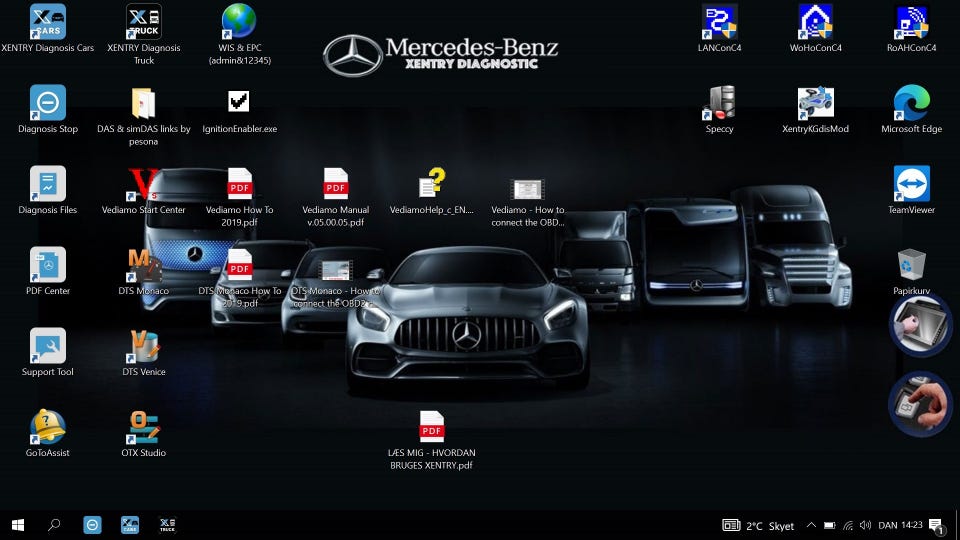Click Diagnosis Stop taskbar icon
Viewport: 960px width, 540px height.
[92, 525]
